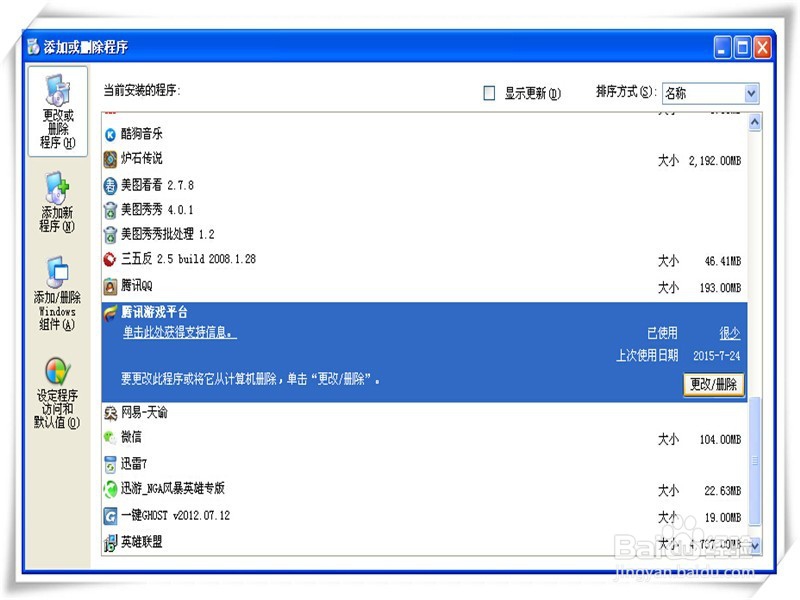Select the 迅游_NGA风暴英雄专版 entry
The image size is (800, 600).
tap(424, 489)
